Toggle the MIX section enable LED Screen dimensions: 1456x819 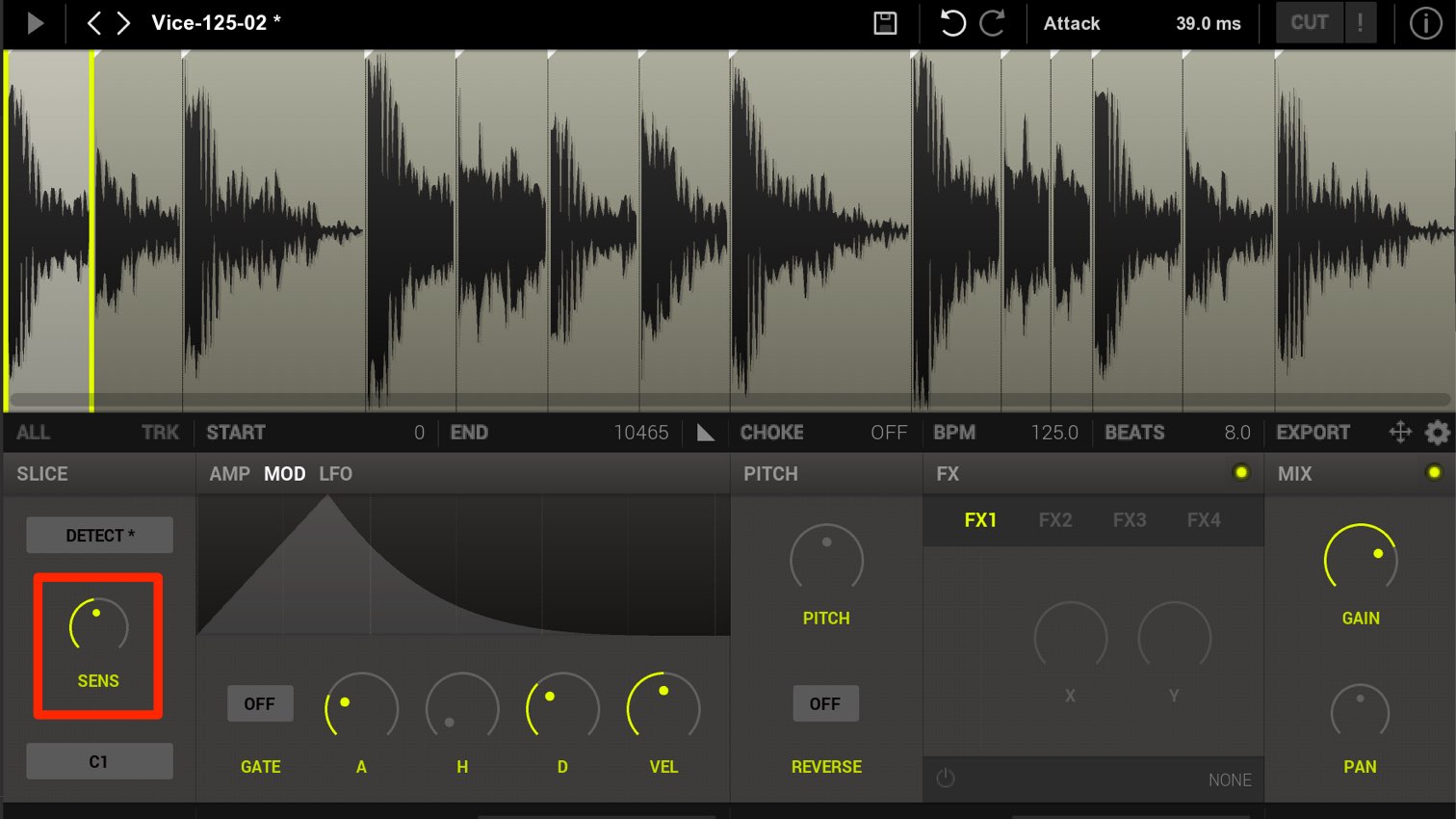pyautogui.click(x=1434, y=472)
